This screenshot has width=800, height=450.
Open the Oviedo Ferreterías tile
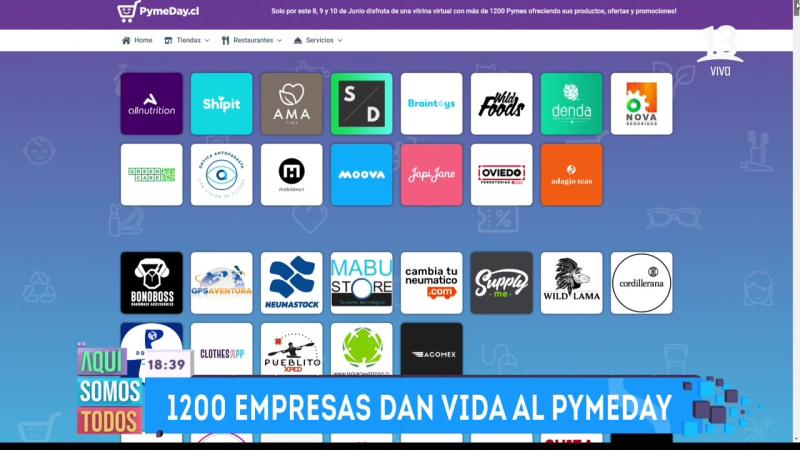502,175
